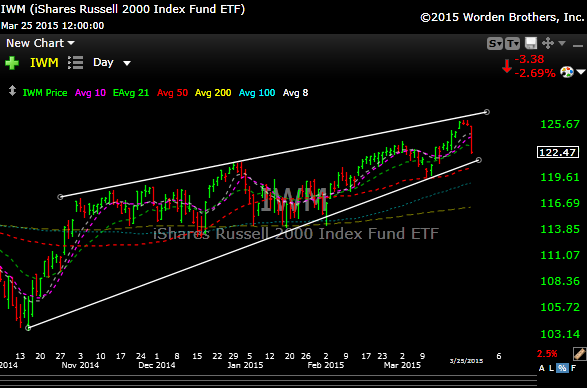
Task: Select the Avg 50 legend label
Action: click(172, 93)
